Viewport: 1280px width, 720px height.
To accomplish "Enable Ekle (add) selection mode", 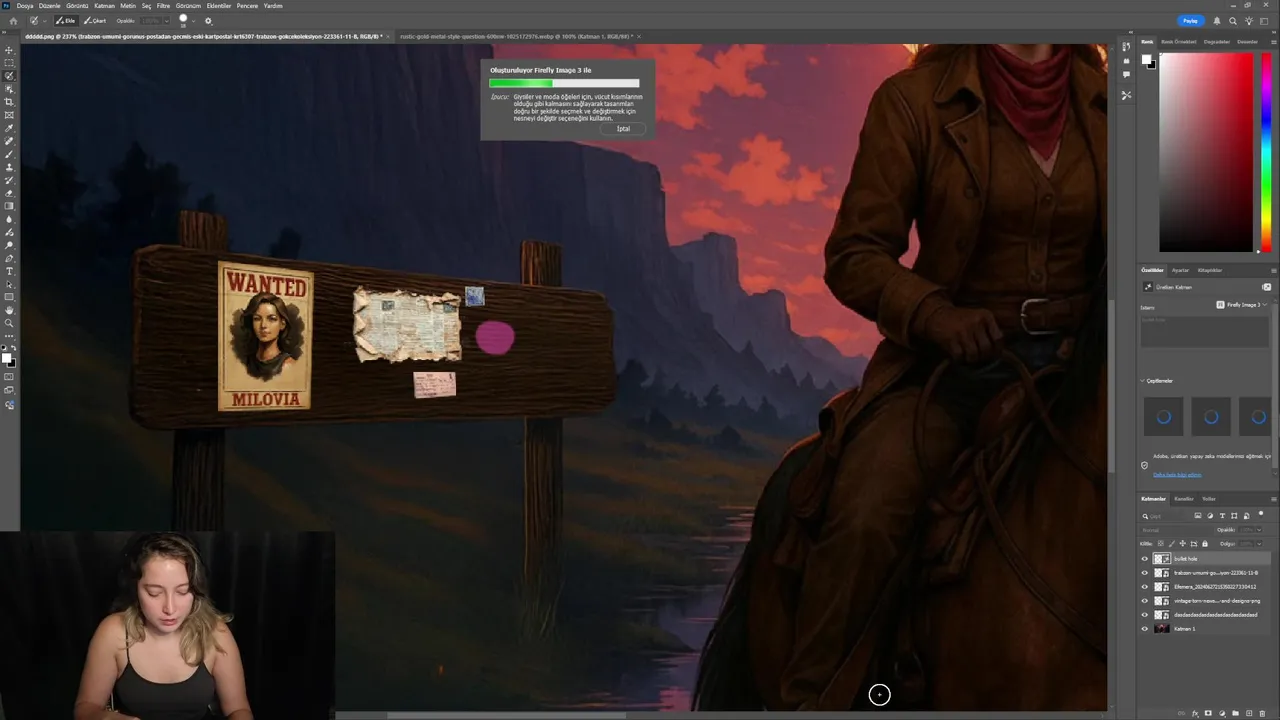I will 66,21.
